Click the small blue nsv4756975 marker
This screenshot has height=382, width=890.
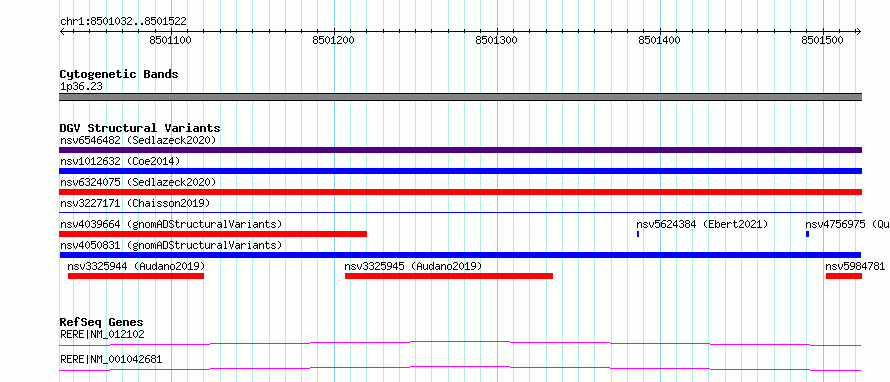pyautogui.click(x=807, y=234)
